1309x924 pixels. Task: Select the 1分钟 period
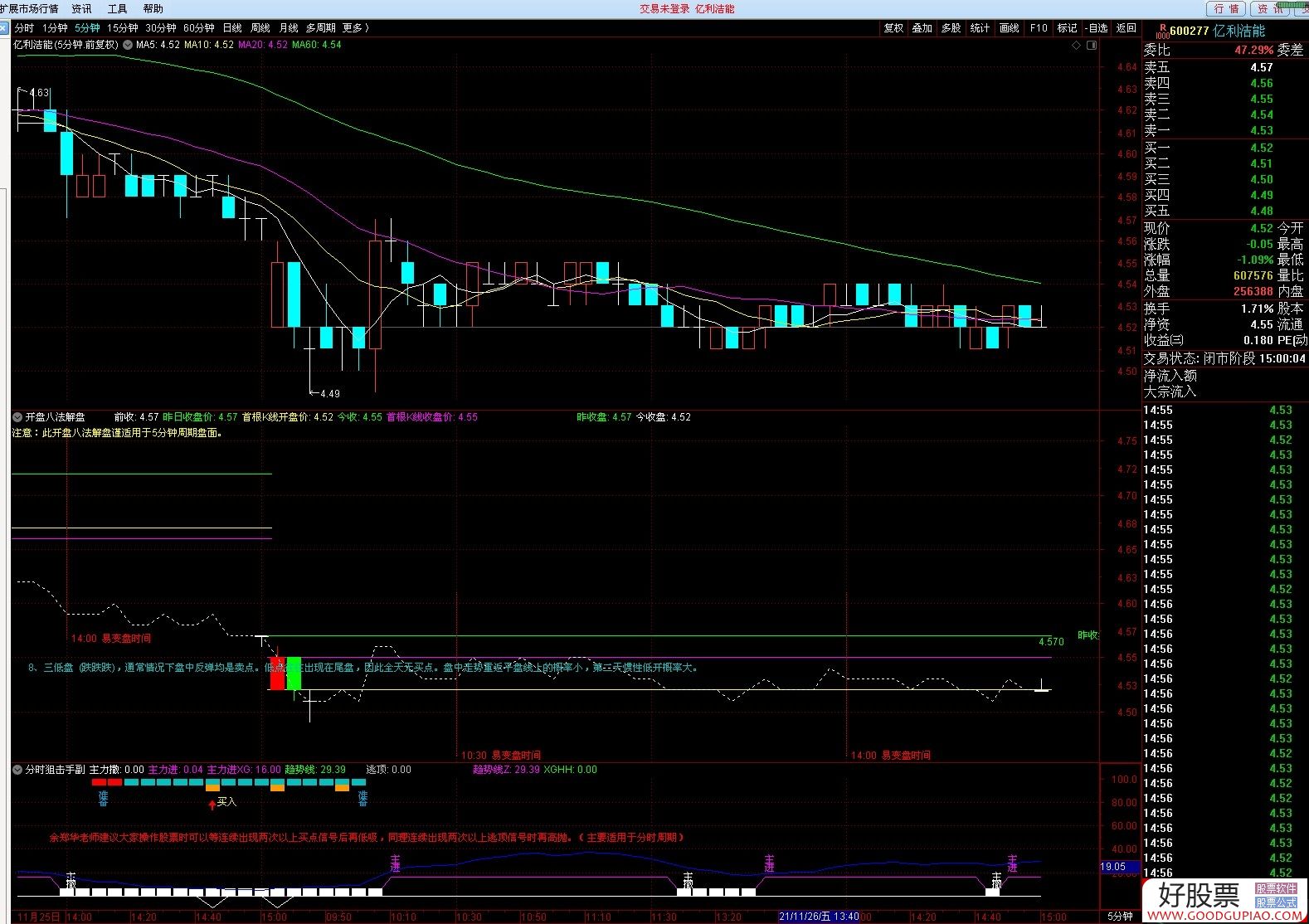(55, 28)
